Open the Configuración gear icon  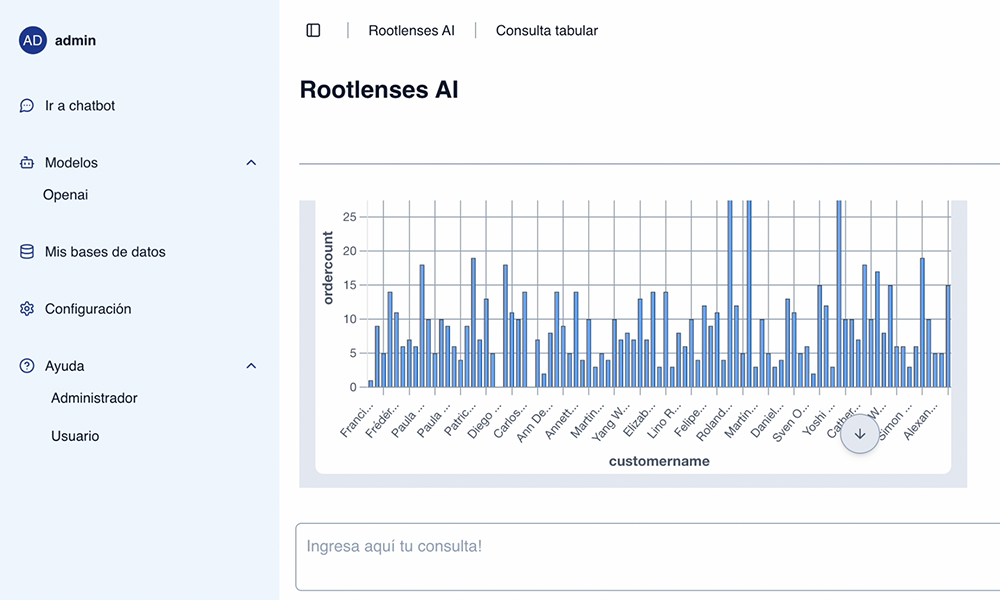(27, 309)
